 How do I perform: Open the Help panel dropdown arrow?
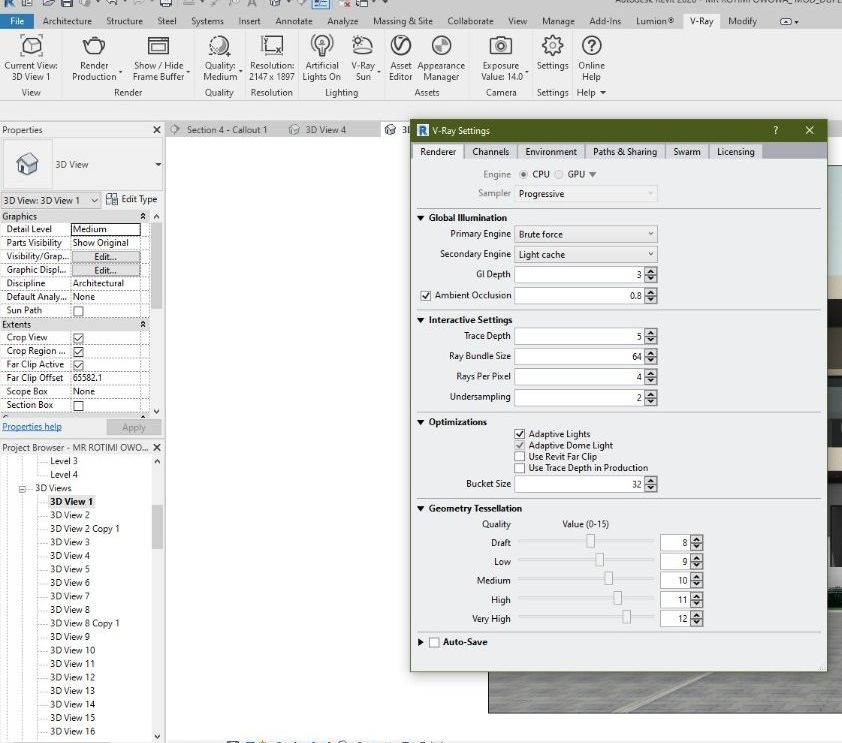(603, 93)
